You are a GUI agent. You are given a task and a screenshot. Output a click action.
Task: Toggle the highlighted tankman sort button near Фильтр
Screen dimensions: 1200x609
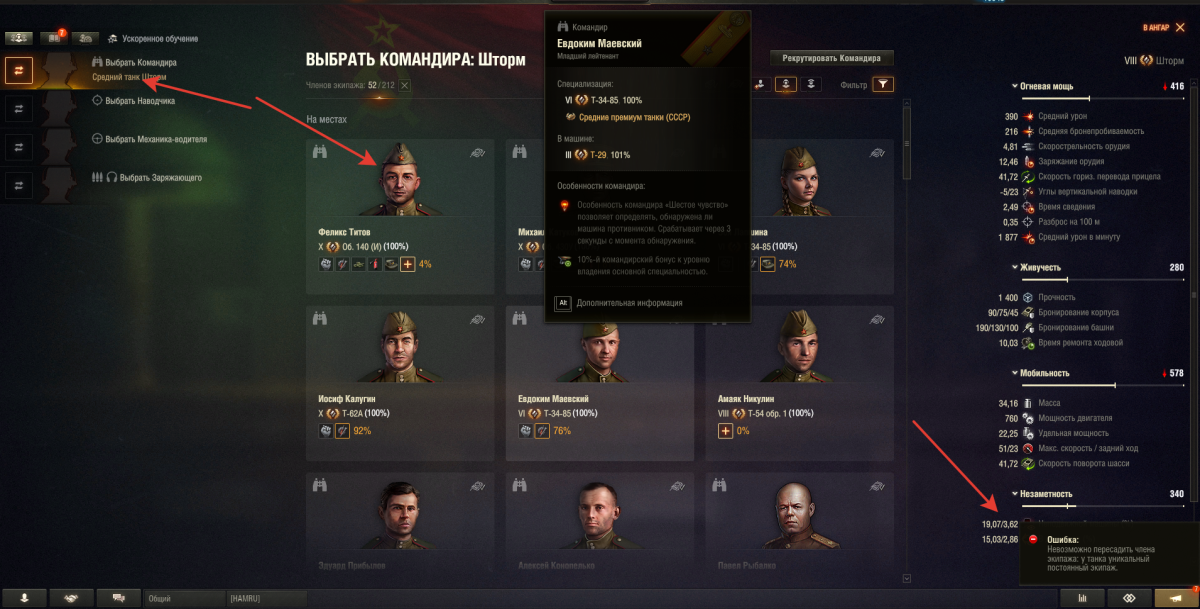pos(786,84)
